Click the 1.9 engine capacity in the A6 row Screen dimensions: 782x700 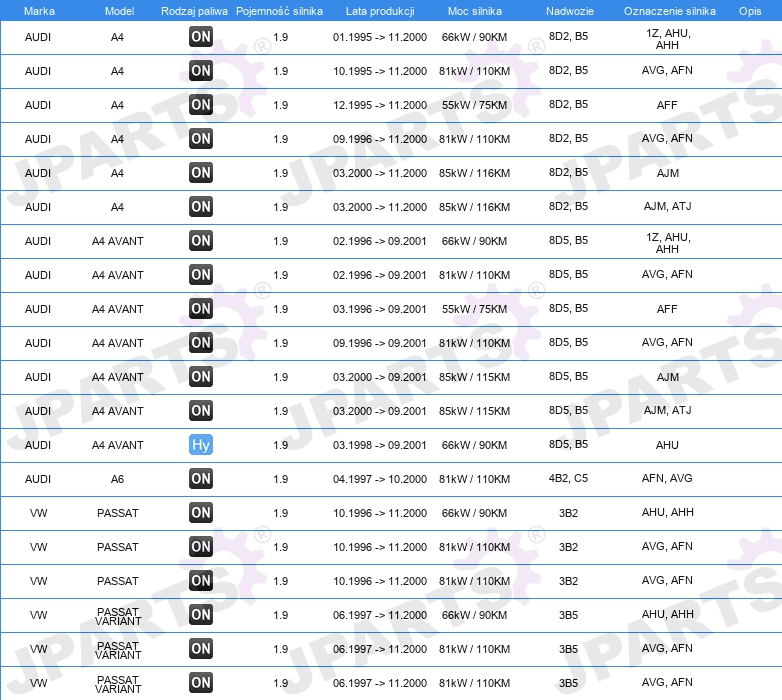(280, 479)
